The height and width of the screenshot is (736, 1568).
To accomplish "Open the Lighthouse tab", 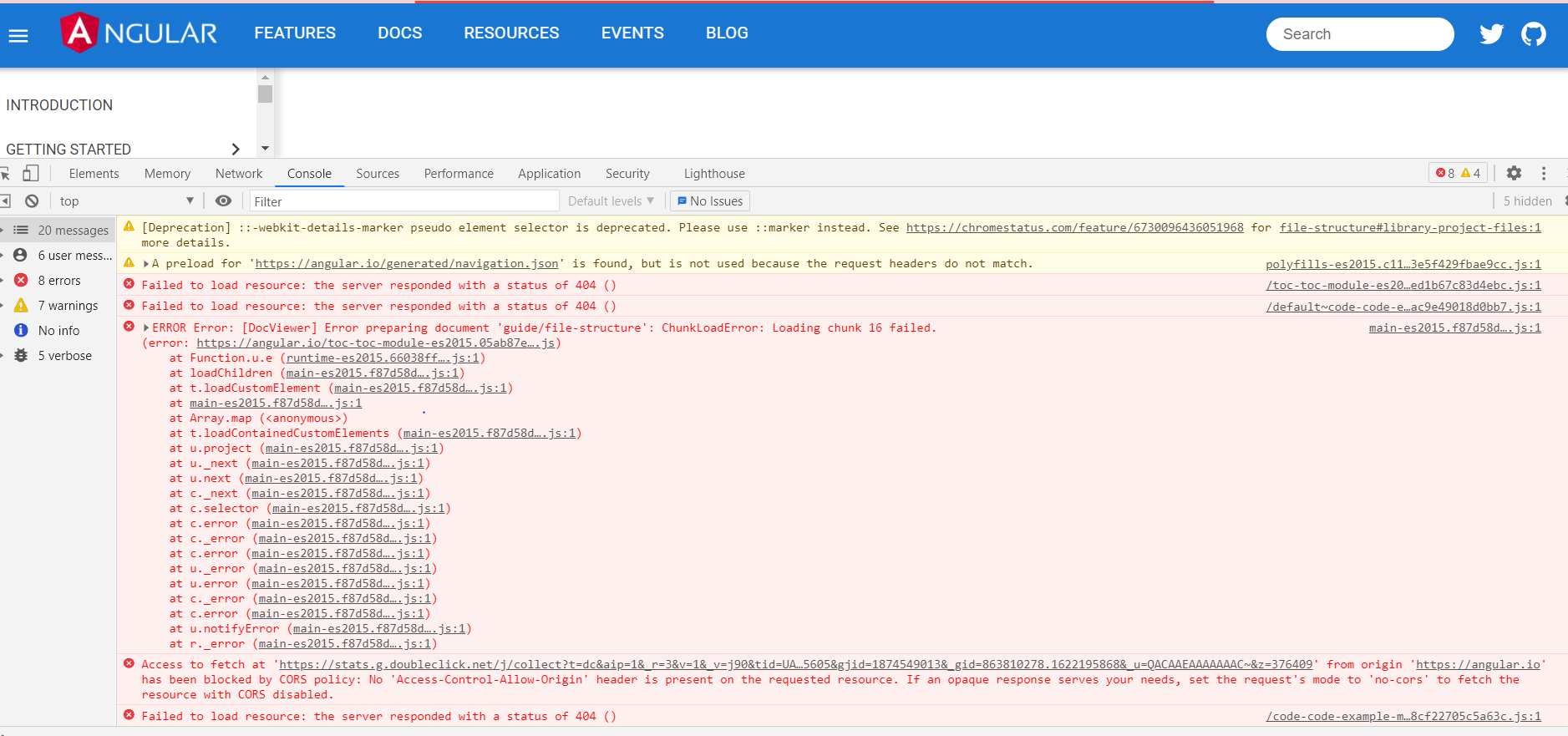I will [x=714, y=174].
